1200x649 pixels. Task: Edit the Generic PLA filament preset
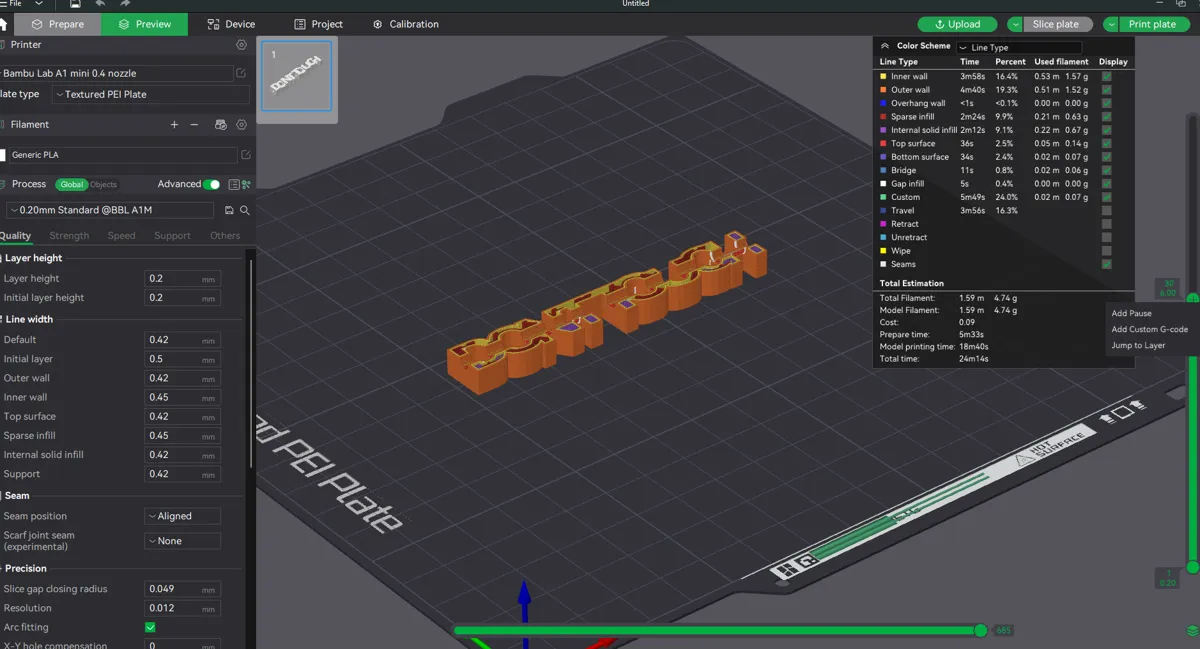coord(246,155)
